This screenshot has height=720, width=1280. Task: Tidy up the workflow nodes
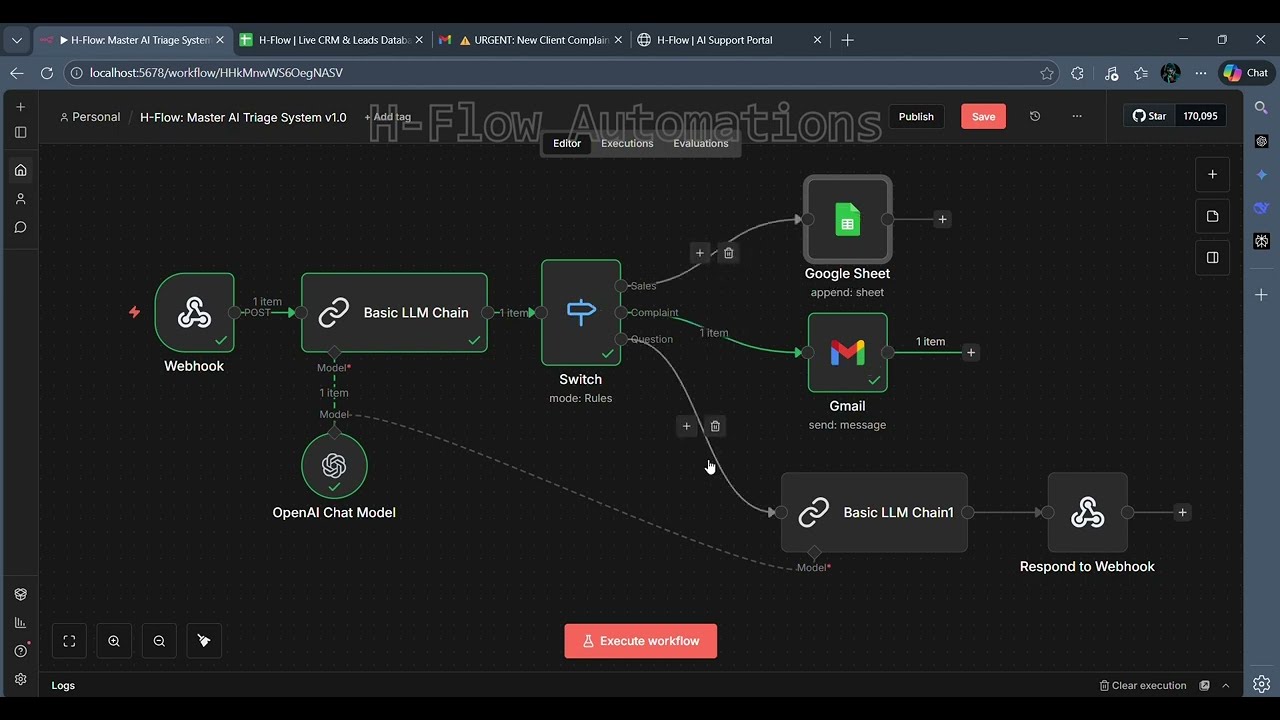(204, 641)
